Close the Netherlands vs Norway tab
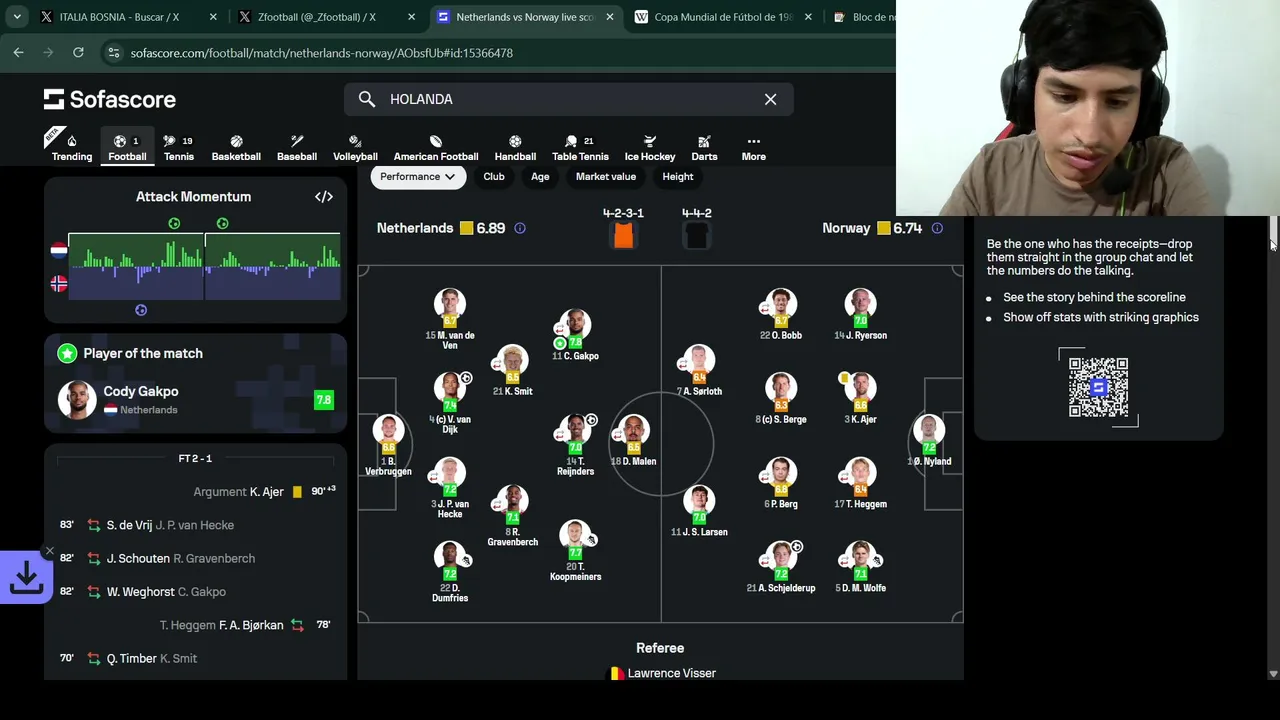The image size is (1280, 720). click(609, 17)
